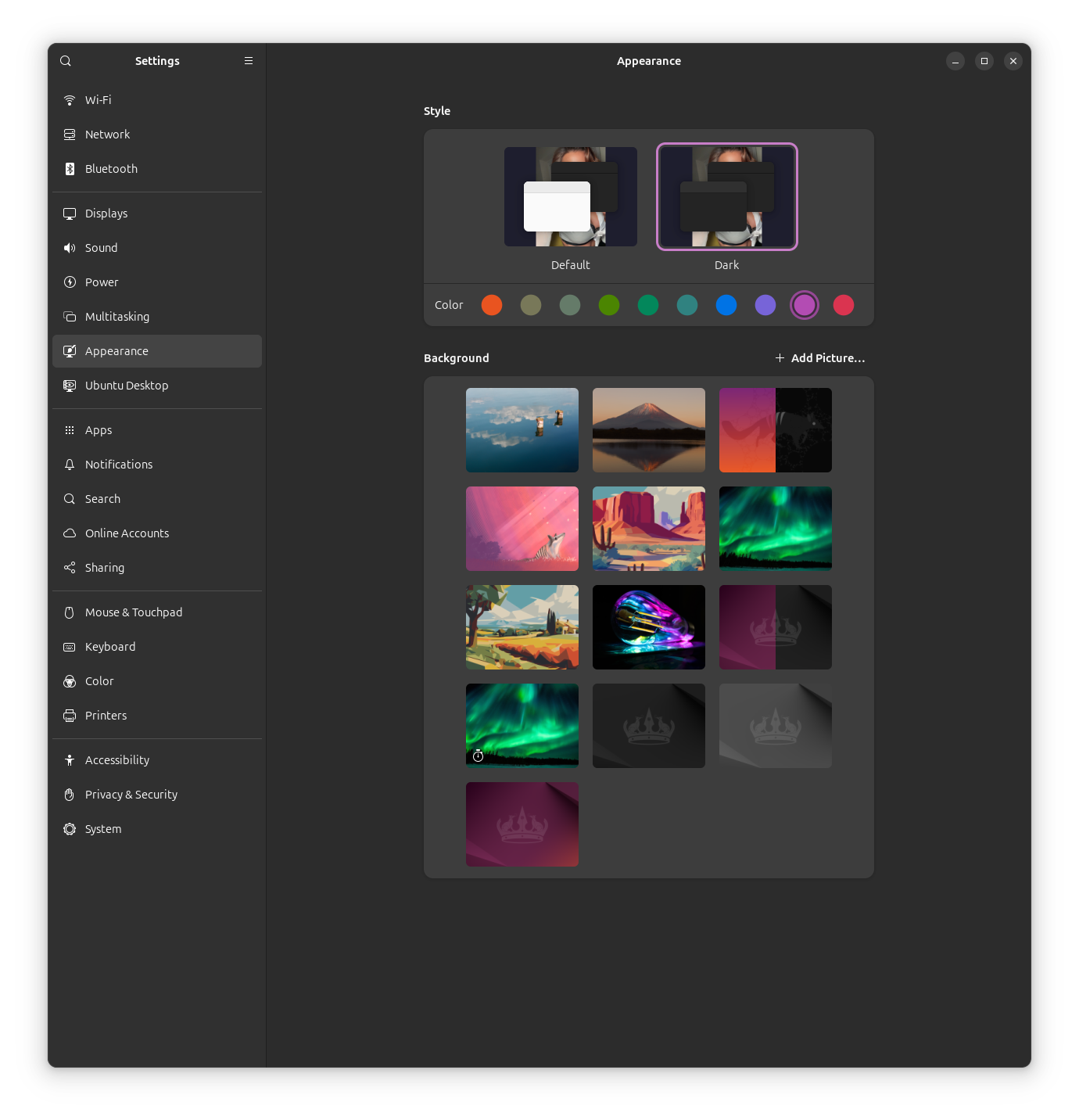Viewport: 1079px width, 1120px height.
Task: Click the Keyboard icon in sidebar
Action: tap(70, 647)
